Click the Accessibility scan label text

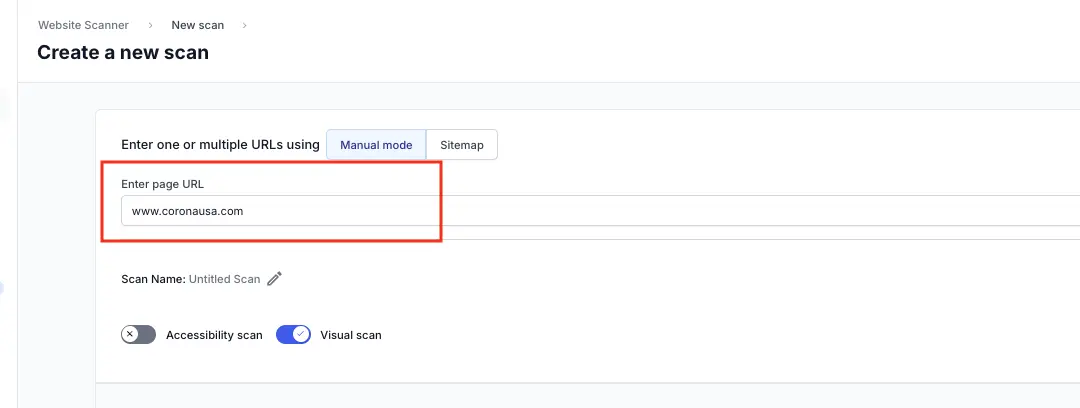tap(214, 335)
